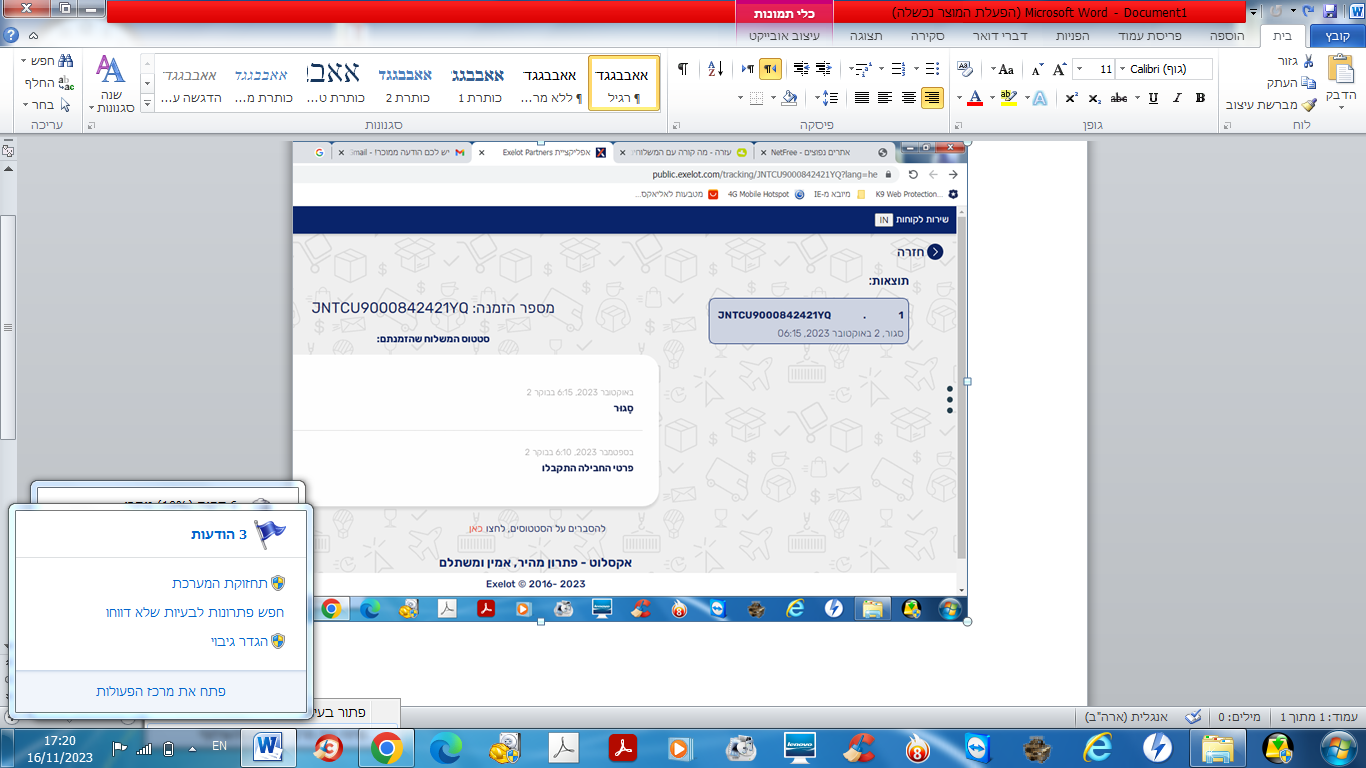Apply superscript formatting (x² icon)
This screenshot has width=1366, height=768.
(x=1071, y=98)
